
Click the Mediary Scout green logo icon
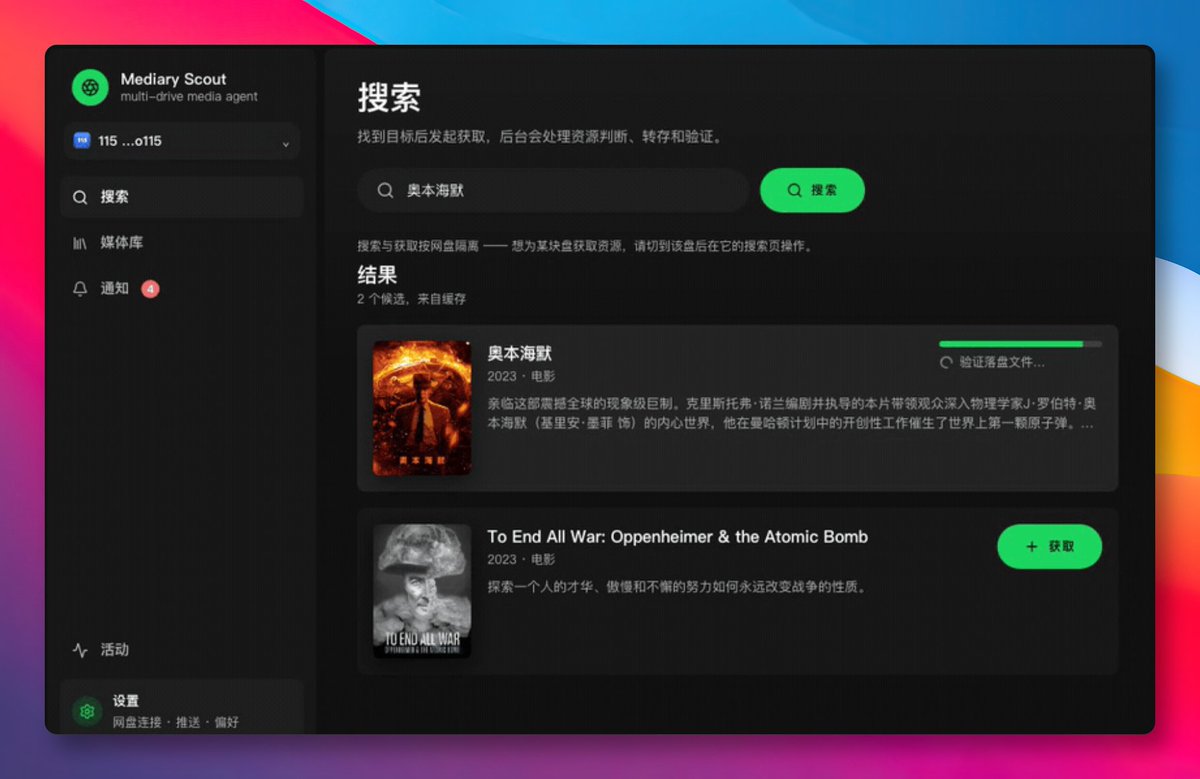[90, 87]
